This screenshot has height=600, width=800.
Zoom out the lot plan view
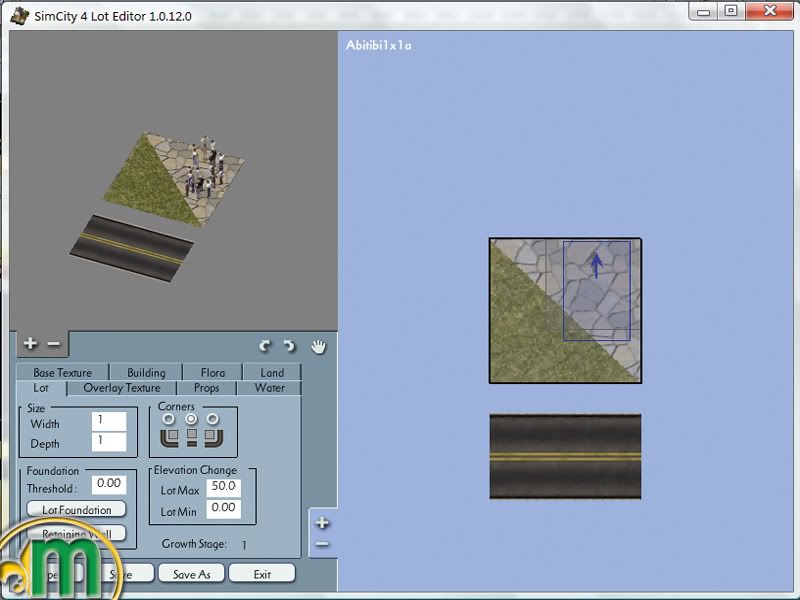[322, 543]
